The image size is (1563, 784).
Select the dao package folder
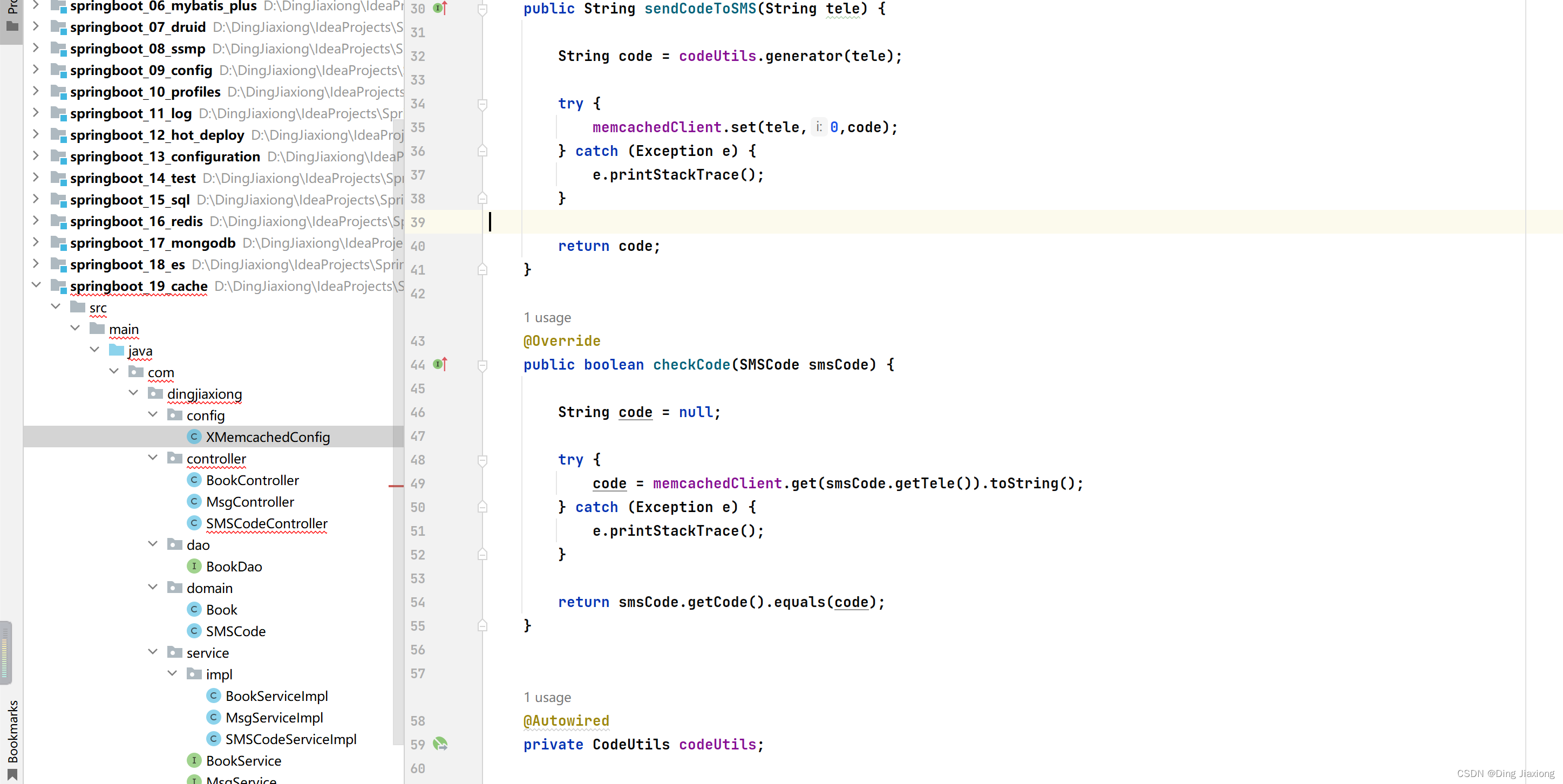198,545
